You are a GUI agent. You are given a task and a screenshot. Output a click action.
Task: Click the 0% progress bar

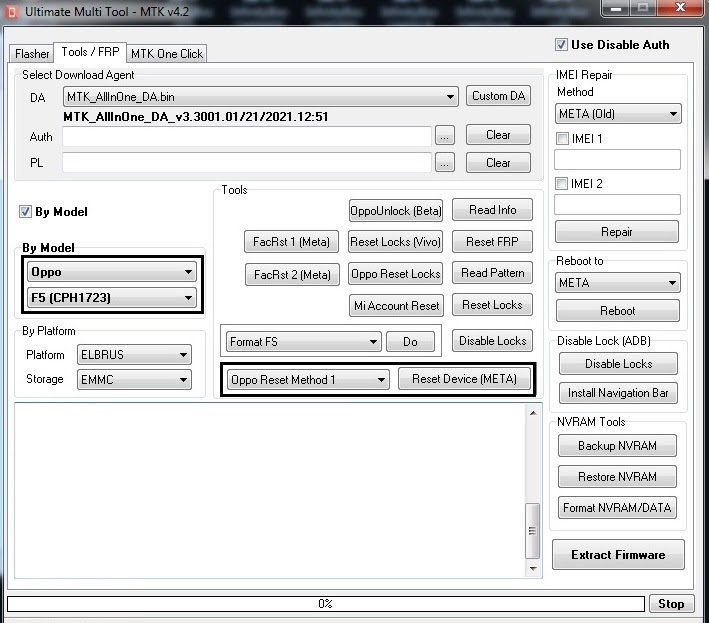click(x=326, y=604)
